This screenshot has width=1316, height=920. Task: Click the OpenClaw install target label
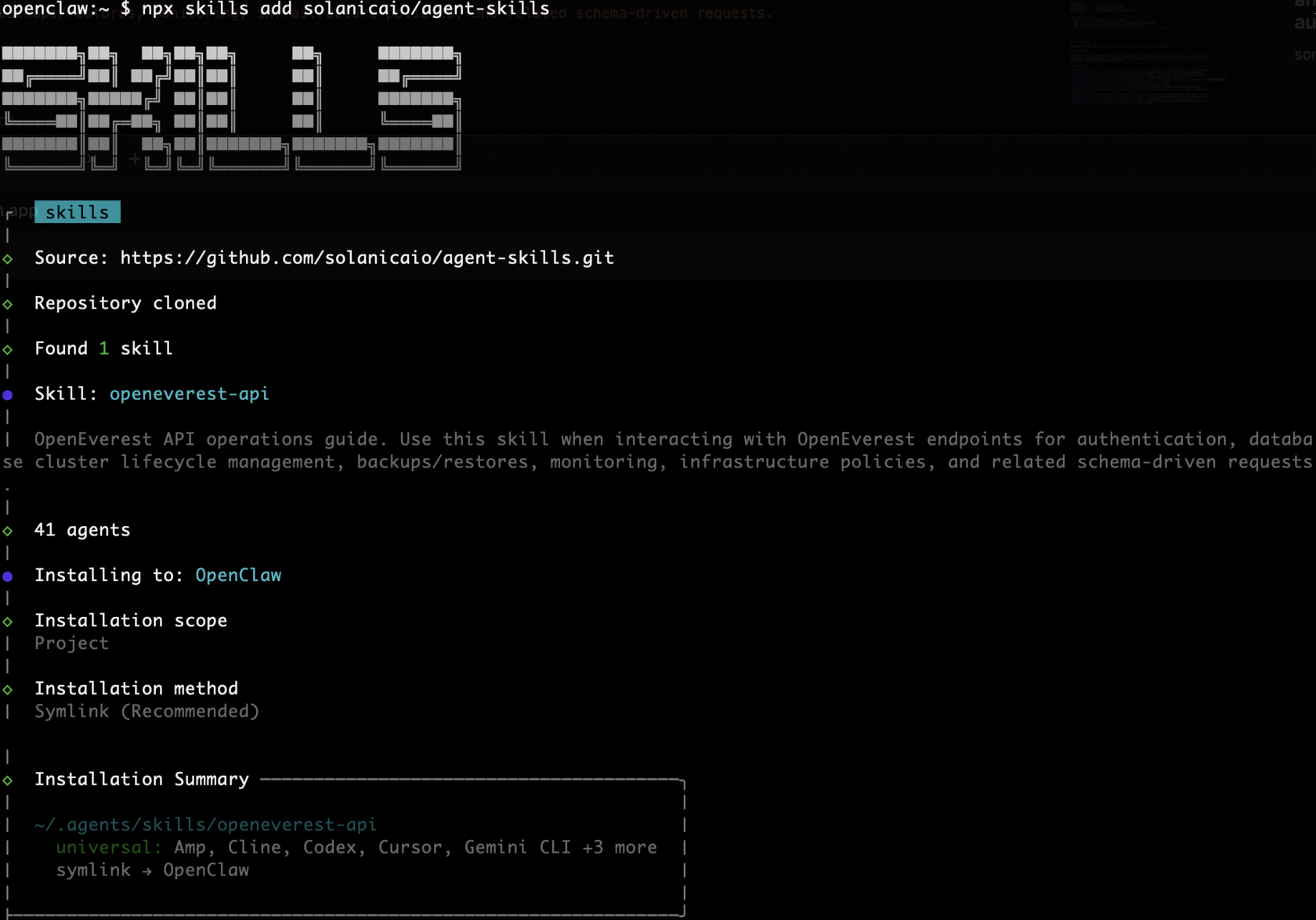237,575
